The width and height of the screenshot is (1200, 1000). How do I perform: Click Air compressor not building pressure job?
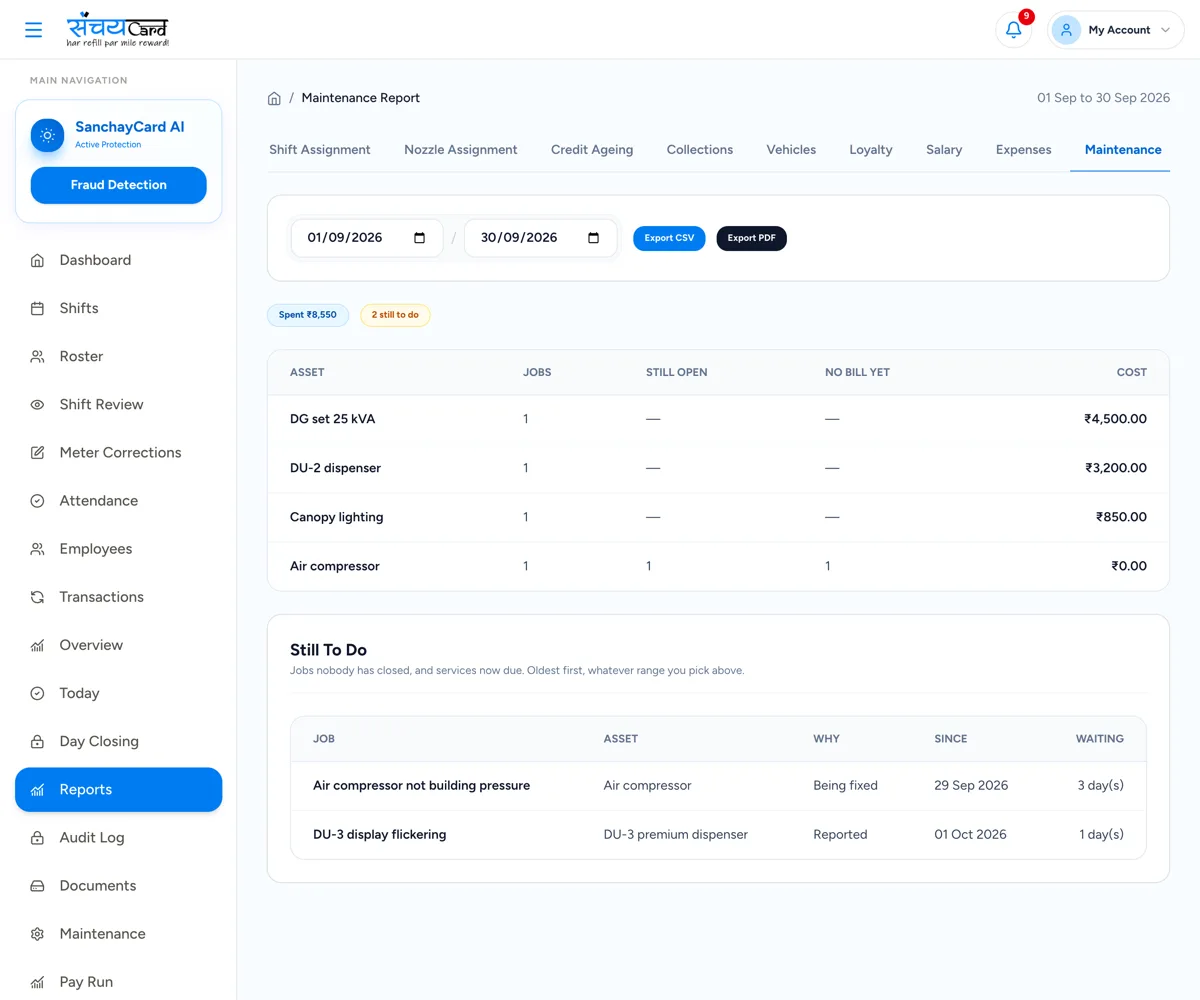[421, 786]
